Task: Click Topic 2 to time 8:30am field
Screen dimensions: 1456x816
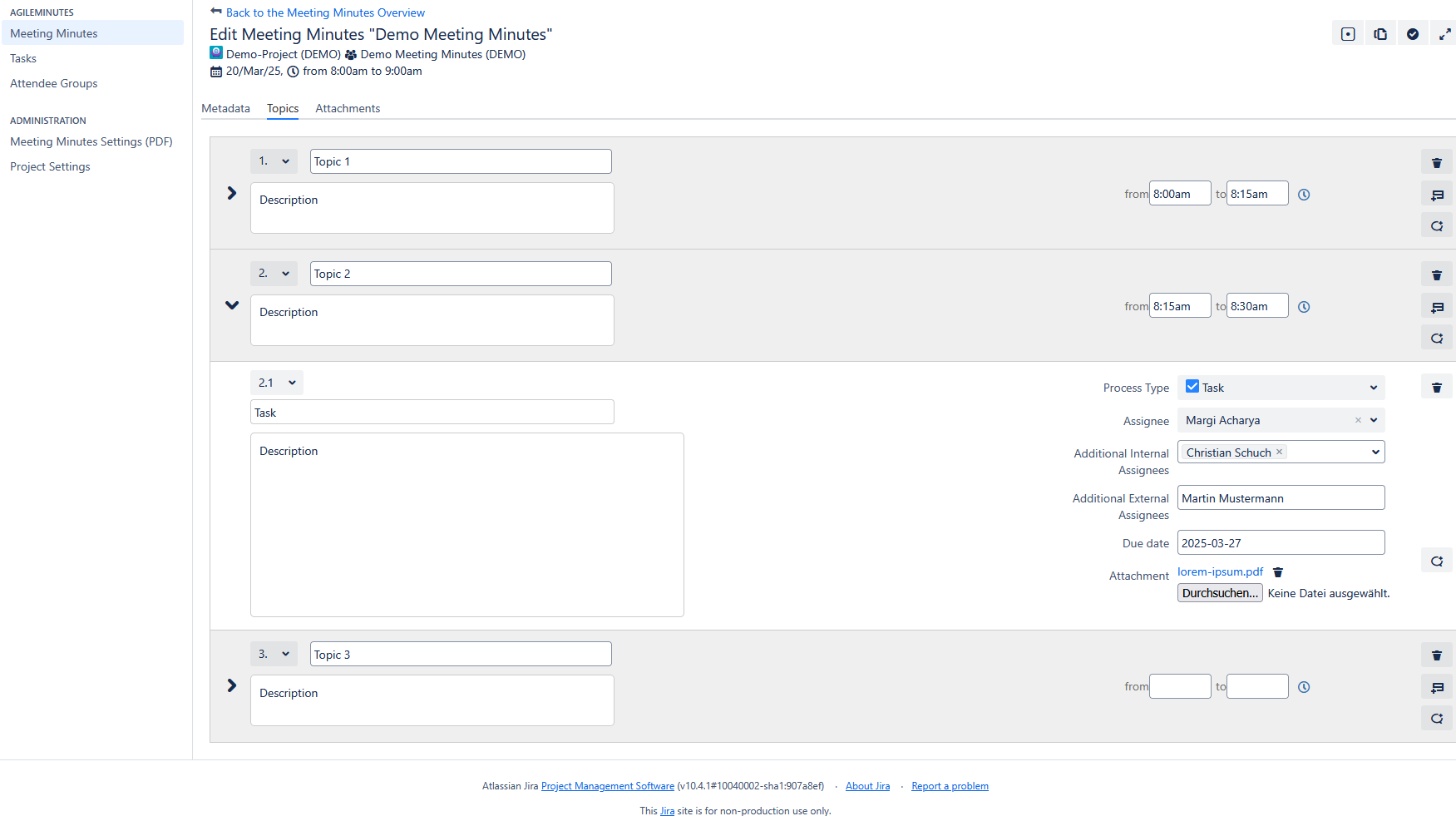Action: click(x=1257, y=306)
